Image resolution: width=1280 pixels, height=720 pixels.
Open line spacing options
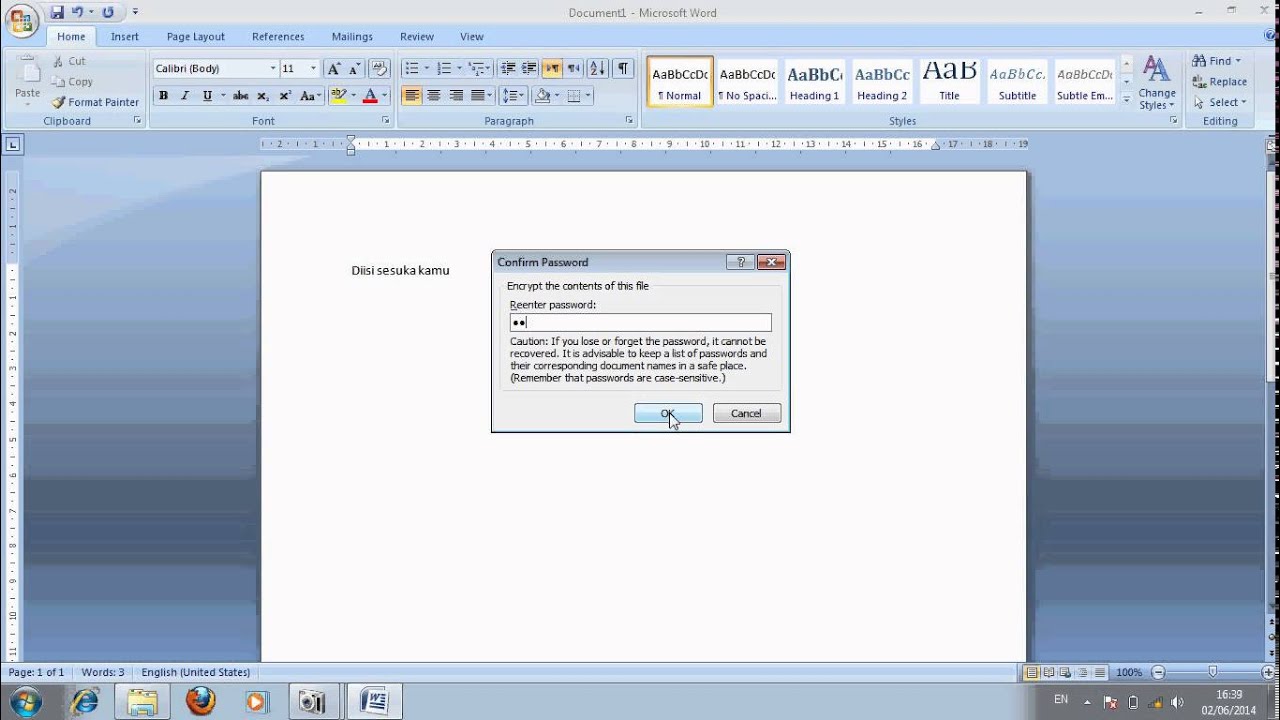pos(513,96)
